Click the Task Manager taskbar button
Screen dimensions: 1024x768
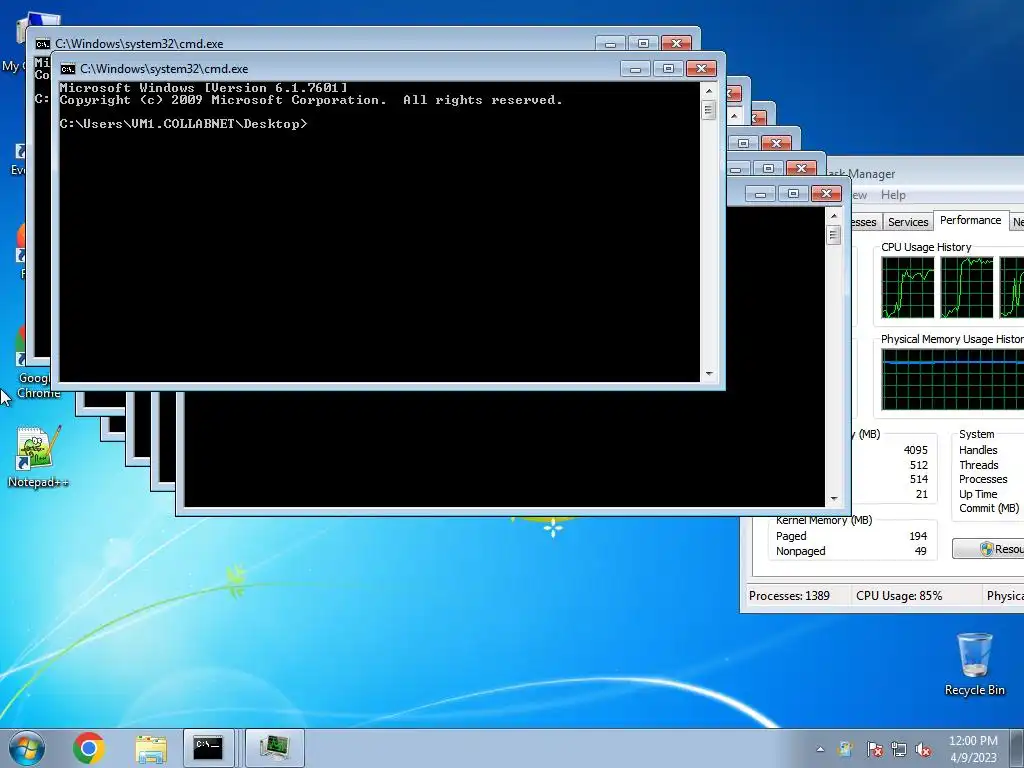click(275, 748)
